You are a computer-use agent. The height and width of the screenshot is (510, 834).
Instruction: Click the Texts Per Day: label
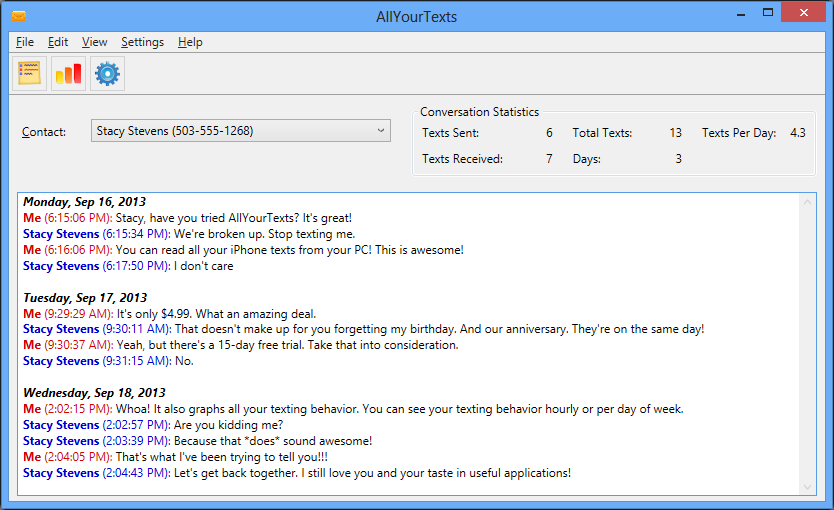739,132
